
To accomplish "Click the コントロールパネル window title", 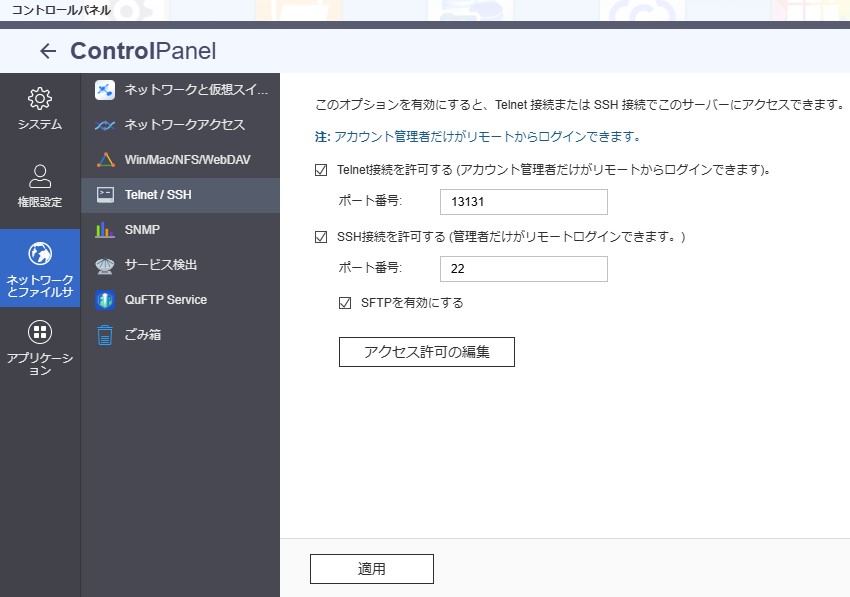I will tap(61, 10).
